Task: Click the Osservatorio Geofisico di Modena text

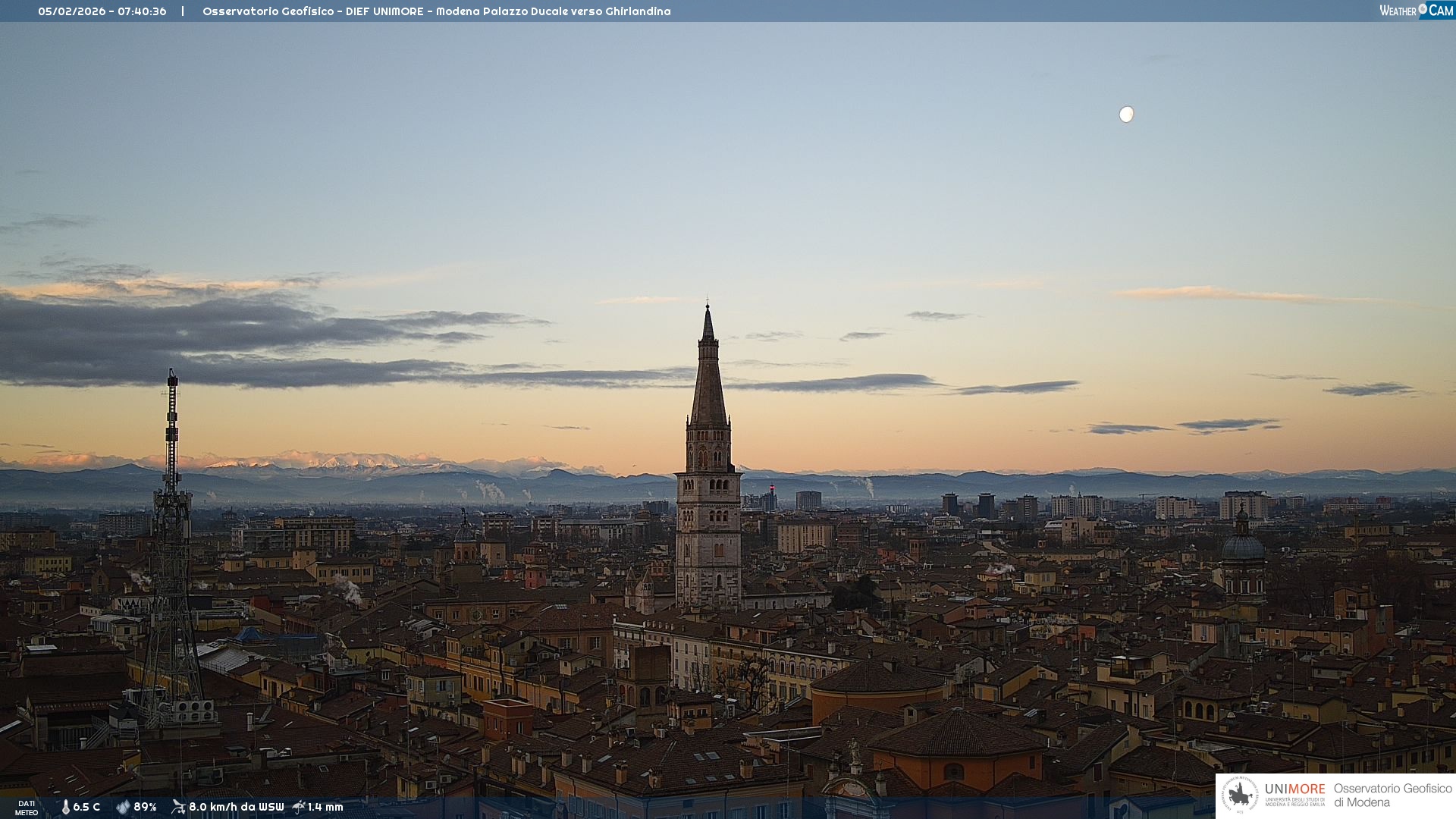Action: (x=1392, y=795)
